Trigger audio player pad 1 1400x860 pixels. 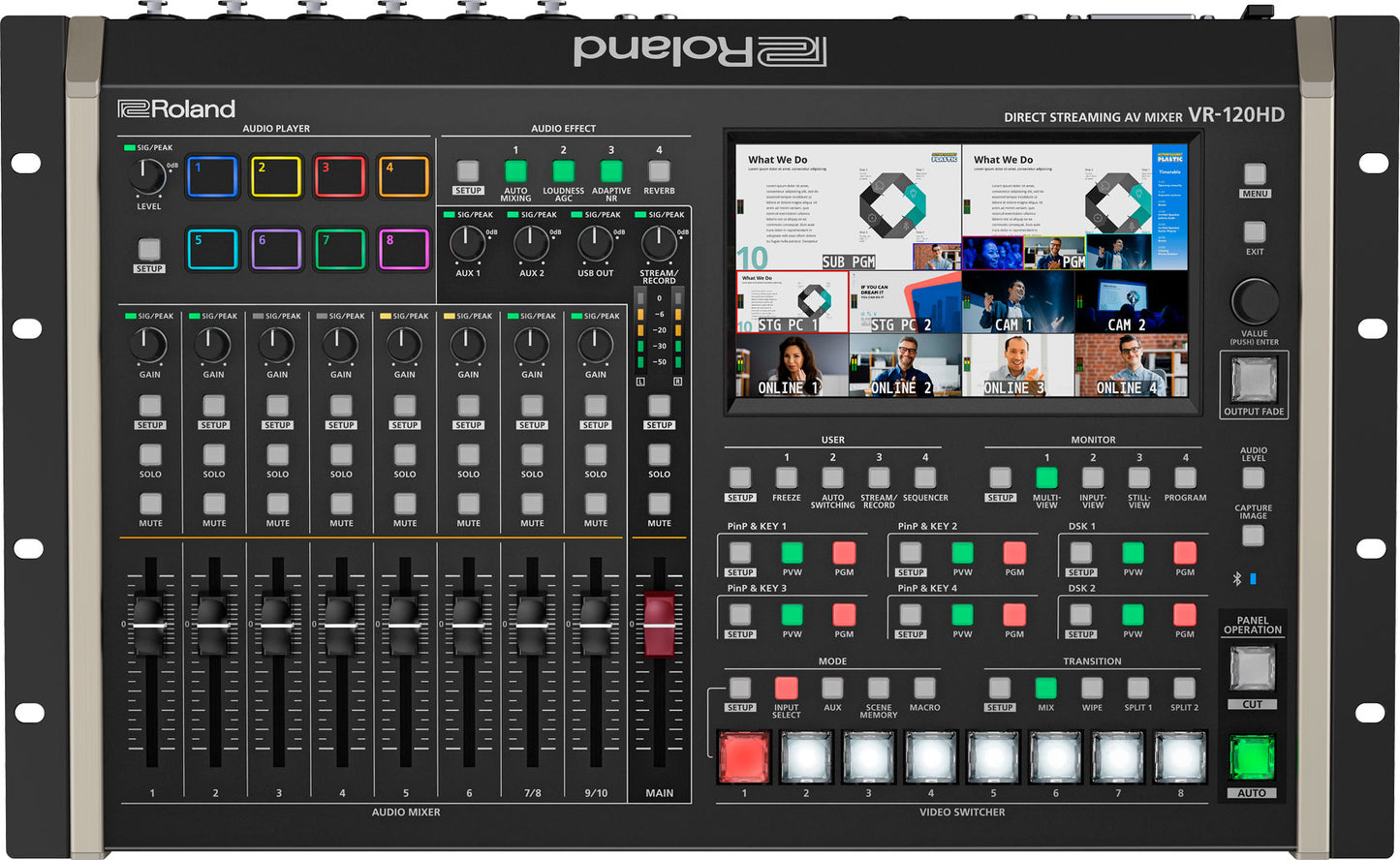pyautogui.click(x=212, y=176)
